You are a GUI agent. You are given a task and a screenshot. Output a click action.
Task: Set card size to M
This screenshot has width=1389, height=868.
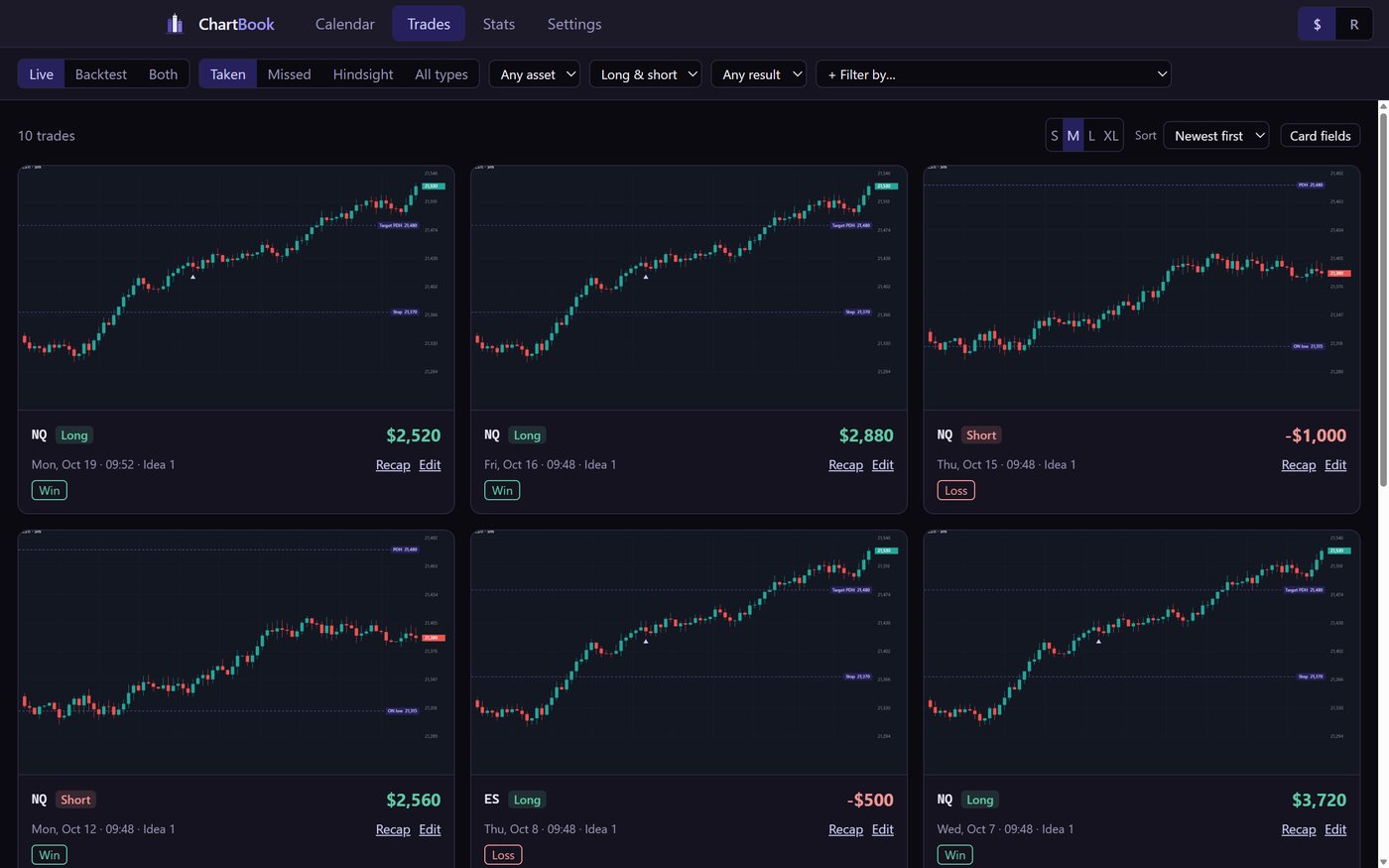1073,136
